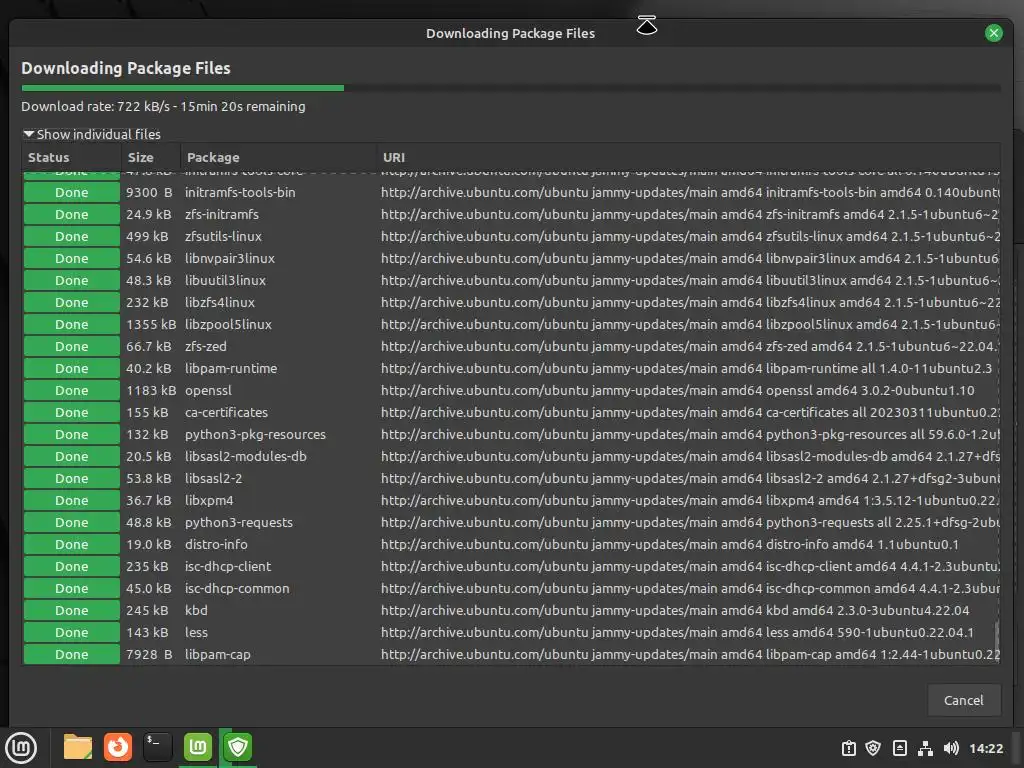
Task: Select the distro-info package row
Action: 511,544
